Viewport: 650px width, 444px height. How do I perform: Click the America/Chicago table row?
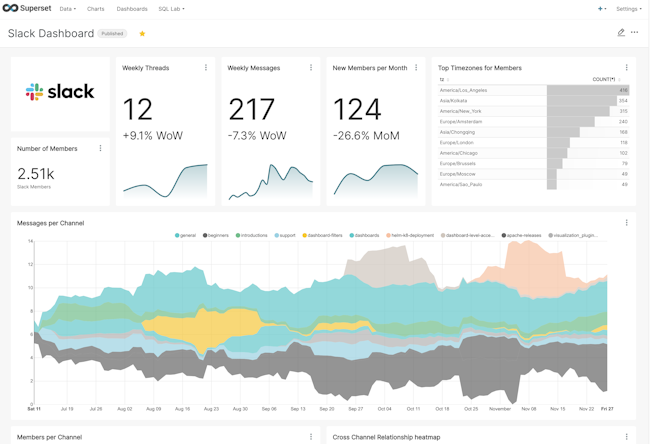[x=534, y=153]
